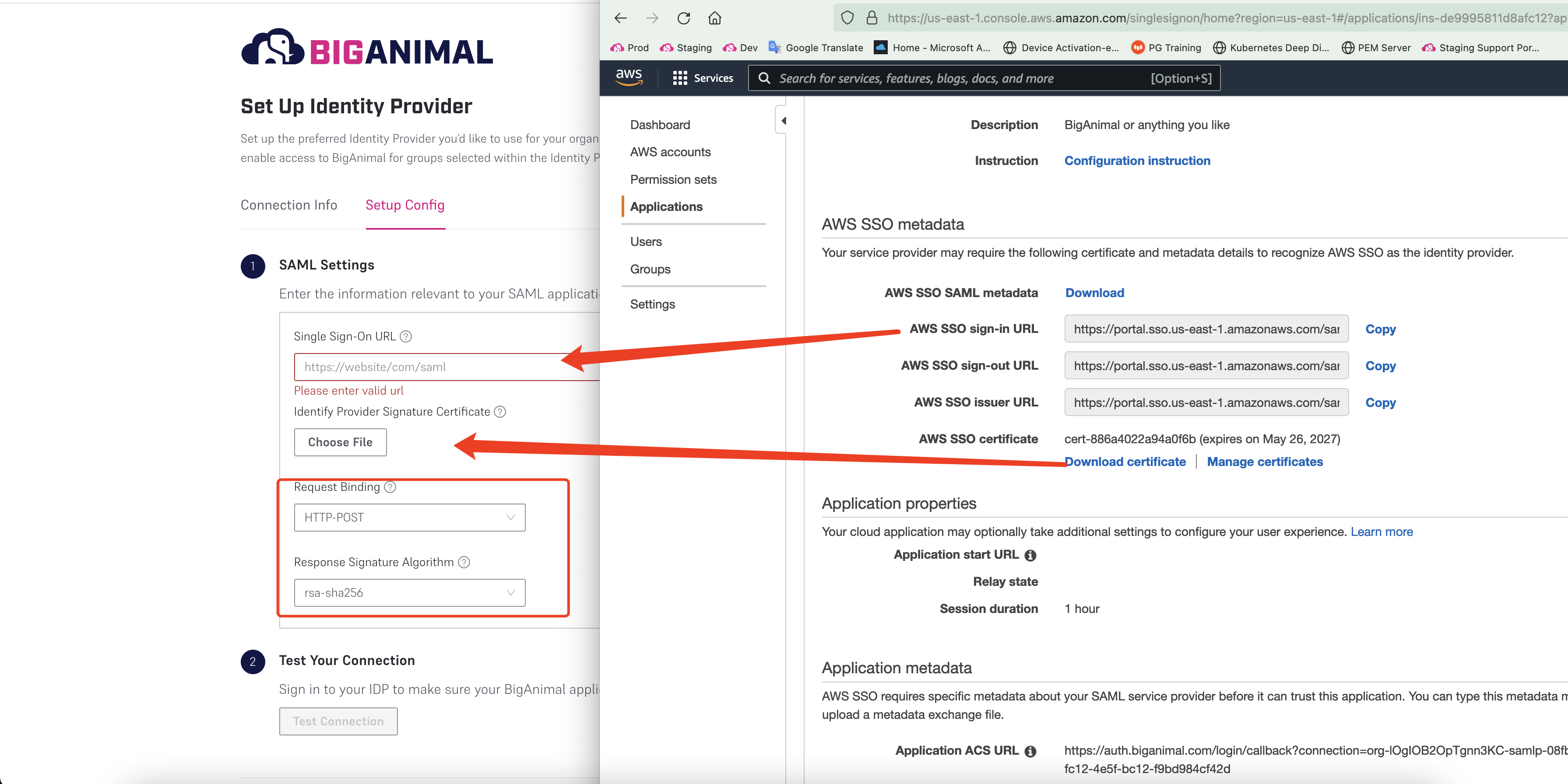This screenshot has width=1568, height=784.
Task: Open Dashboard in AWS SSO sidebar
Action: click(x=660, y=125)
